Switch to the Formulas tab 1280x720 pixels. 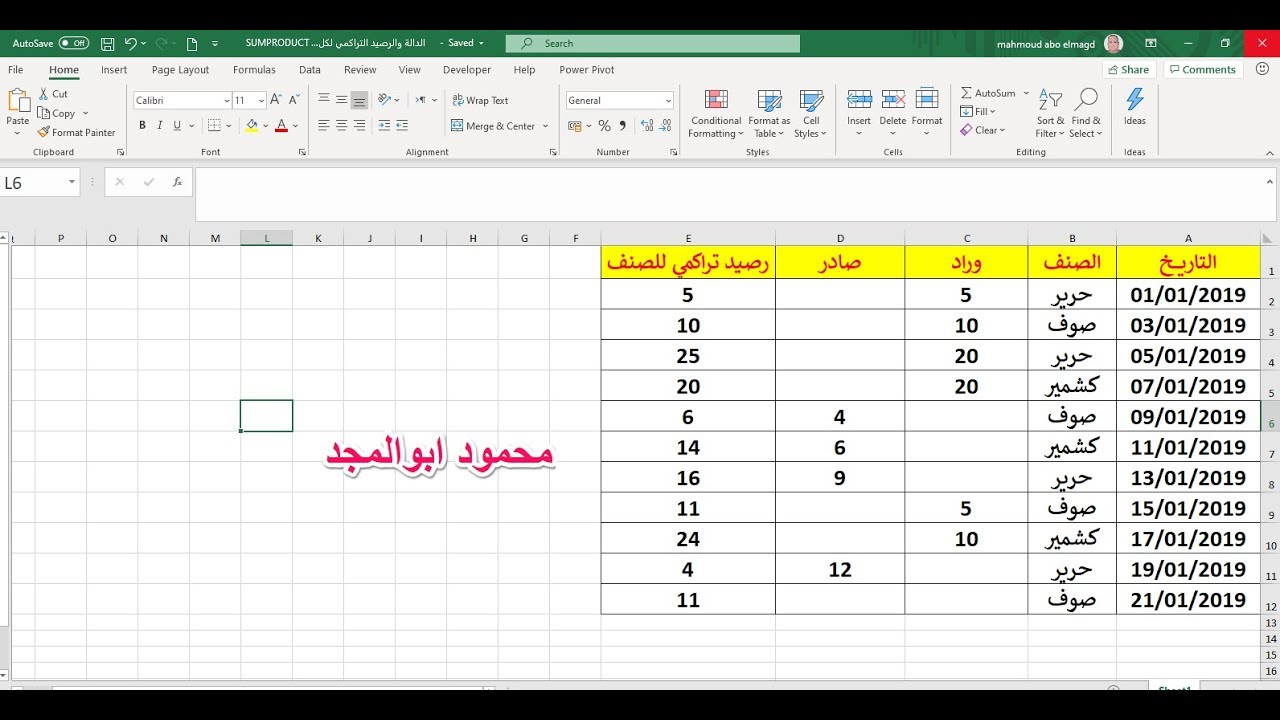(254, 70)
